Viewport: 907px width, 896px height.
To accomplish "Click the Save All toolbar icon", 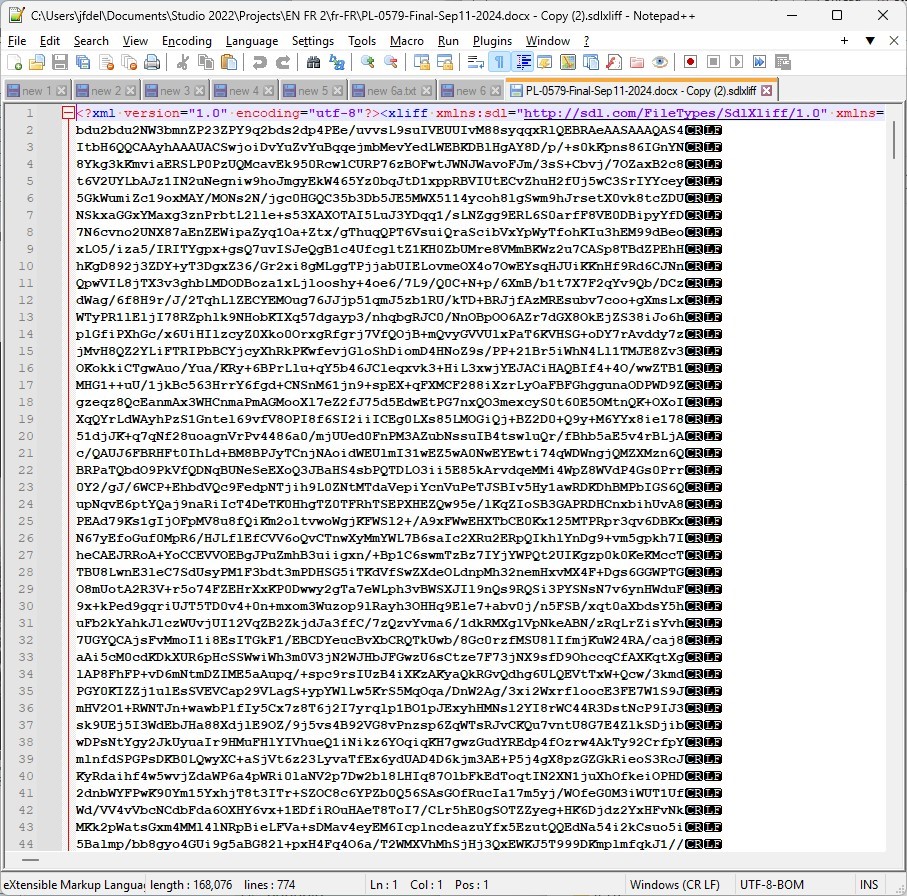I will pos(83,62).
